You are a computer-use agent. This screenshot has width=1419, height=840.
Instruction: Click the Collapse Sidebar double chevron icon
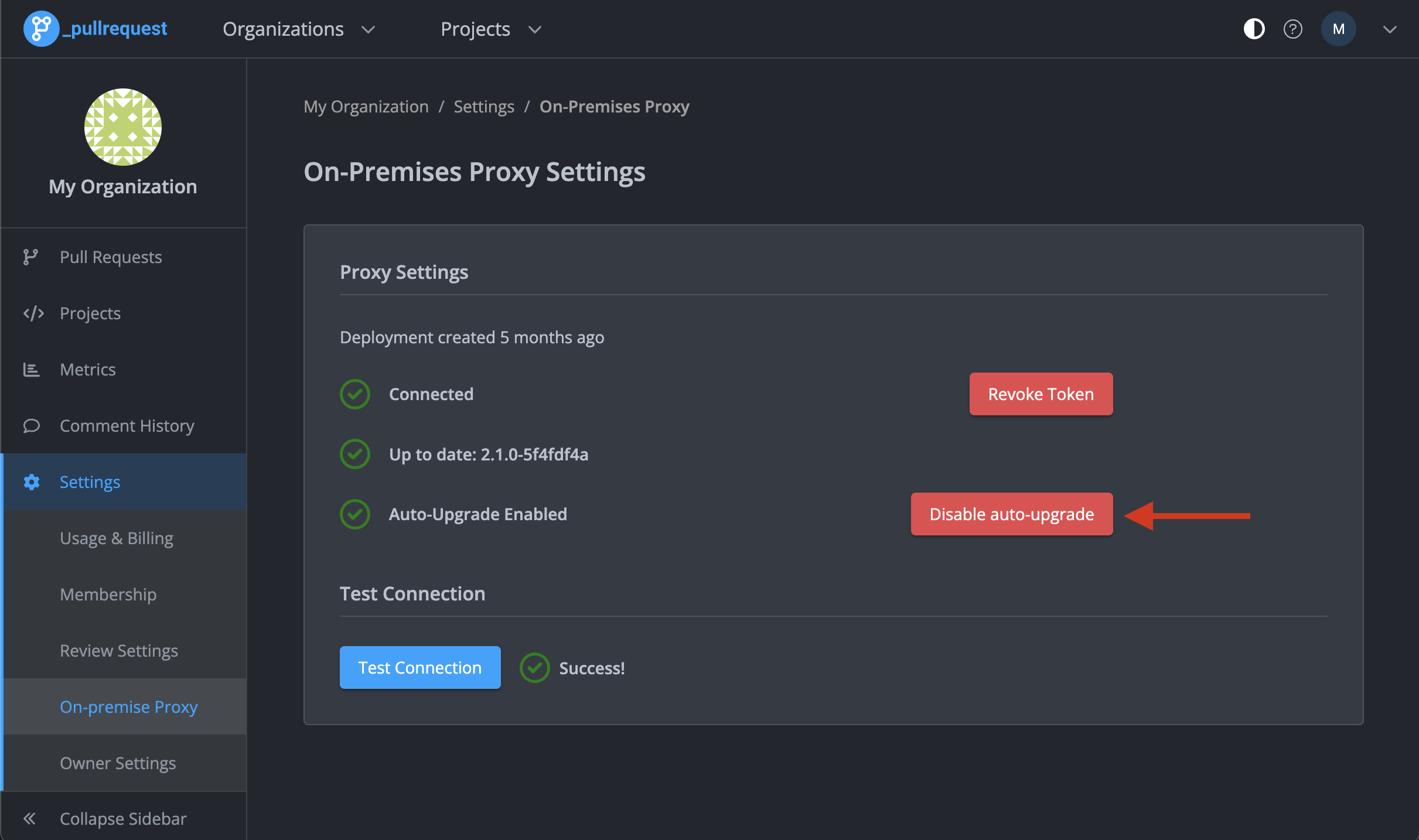(x=29, y=818)
